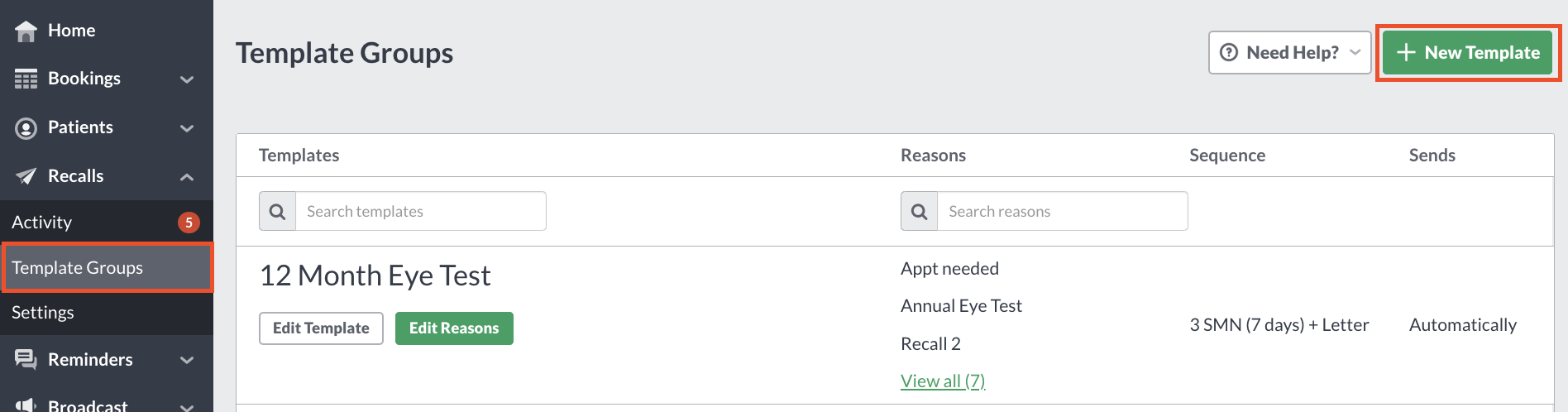The height and width of the screenshot is (412, 1568).
Task: Click the Bookings calendar grid icon
Action: pos(26,79)
